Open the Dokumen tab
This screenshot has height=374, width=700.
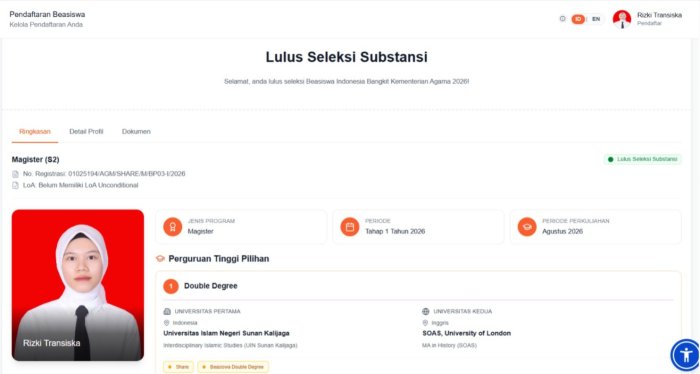[136, 132]
